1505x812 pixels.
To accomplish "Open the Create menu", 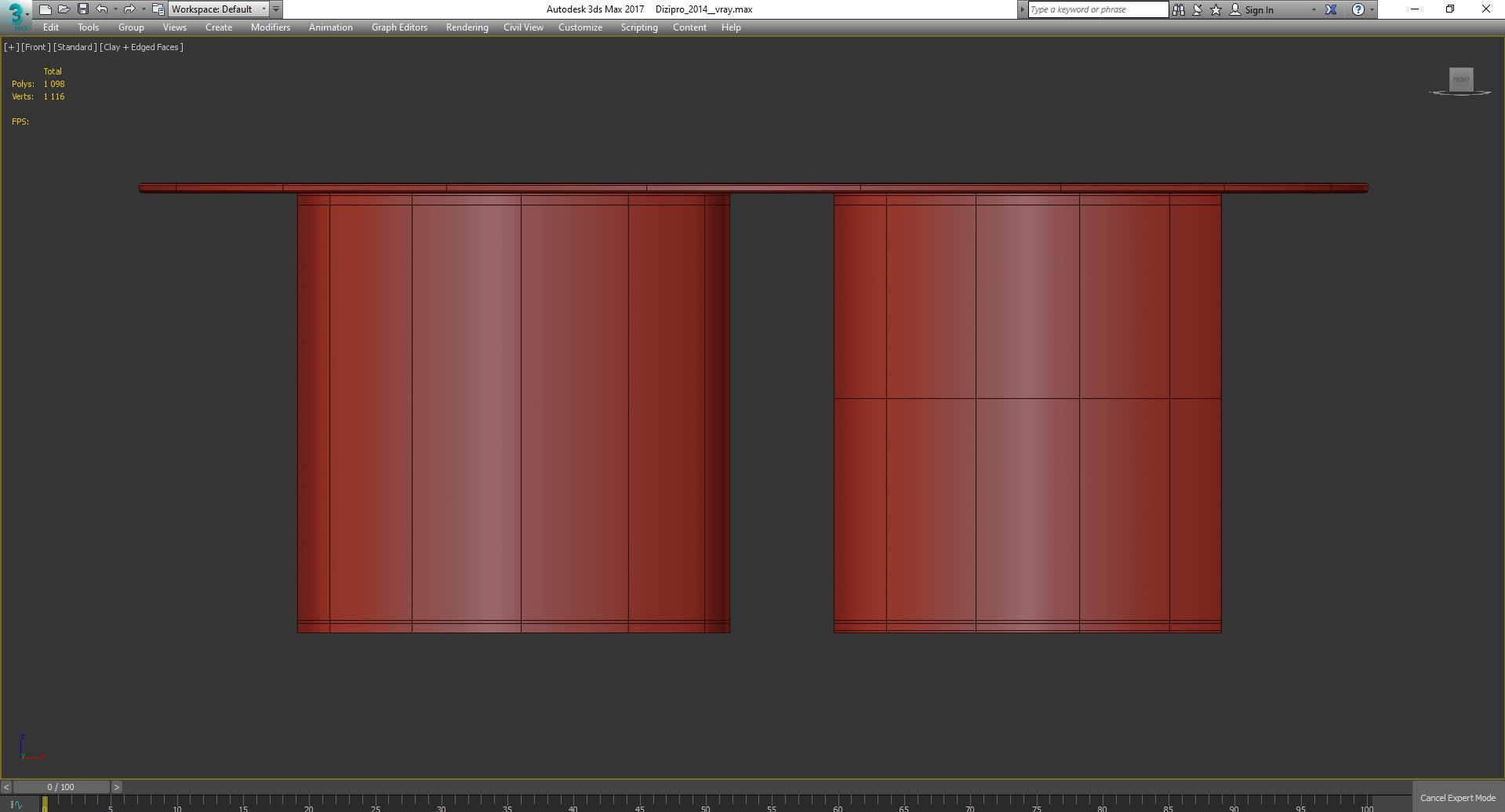I will 219,27.
